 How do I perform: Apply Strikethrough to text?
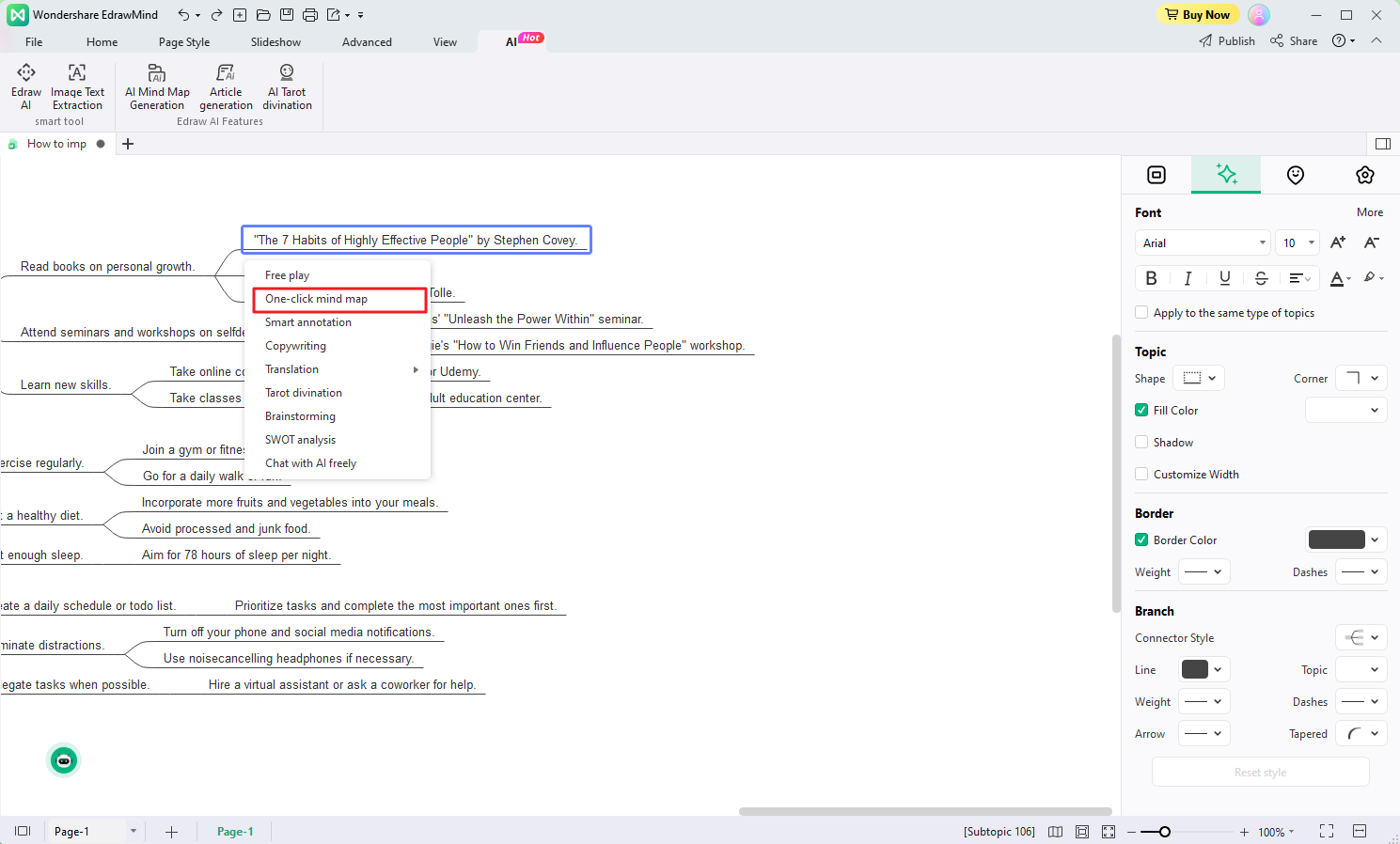[1262, 278]
